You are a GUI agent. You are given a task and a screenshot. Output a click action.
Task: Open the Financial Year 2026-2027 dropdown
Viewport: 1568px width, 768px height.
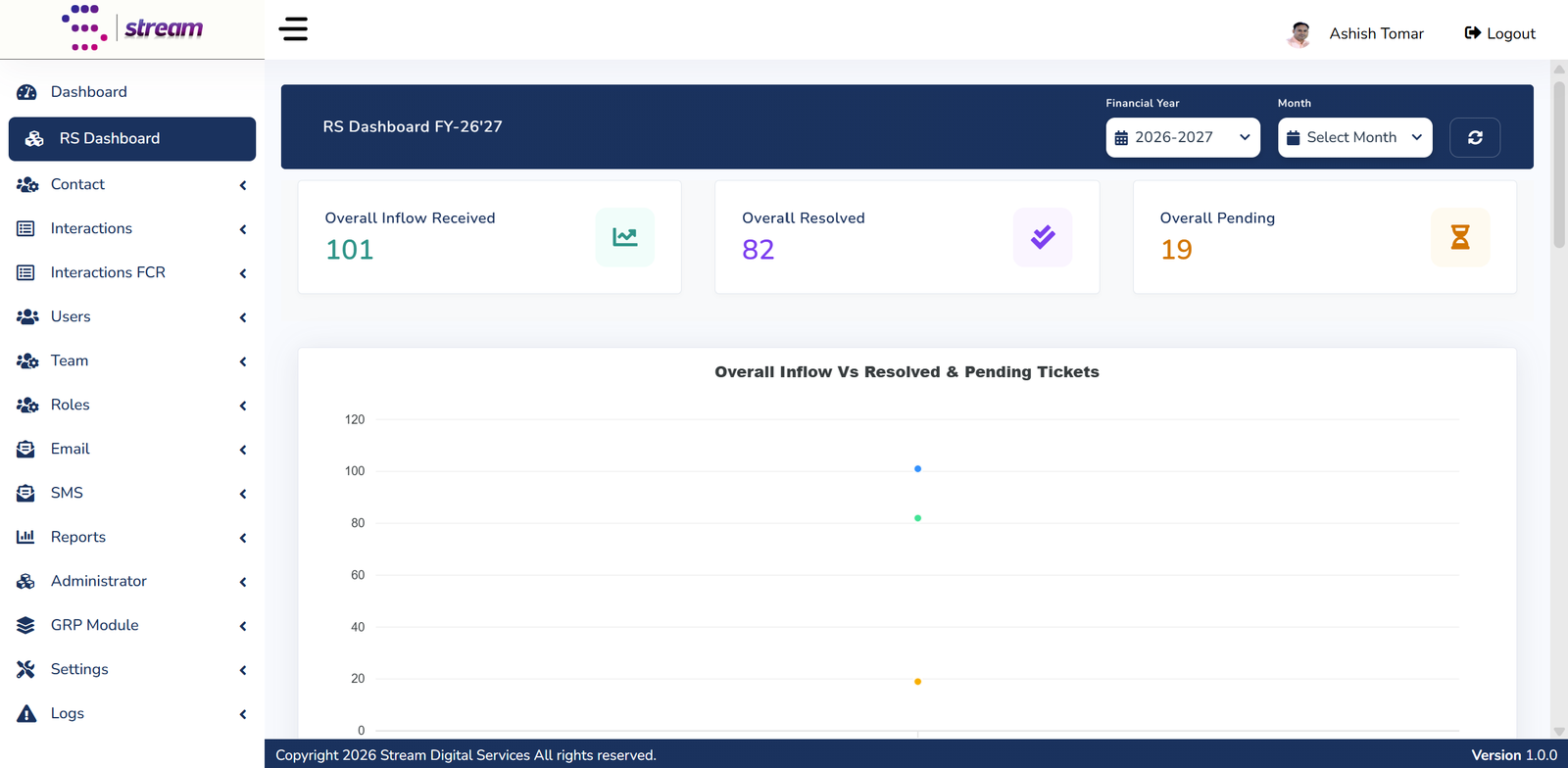1183,137
